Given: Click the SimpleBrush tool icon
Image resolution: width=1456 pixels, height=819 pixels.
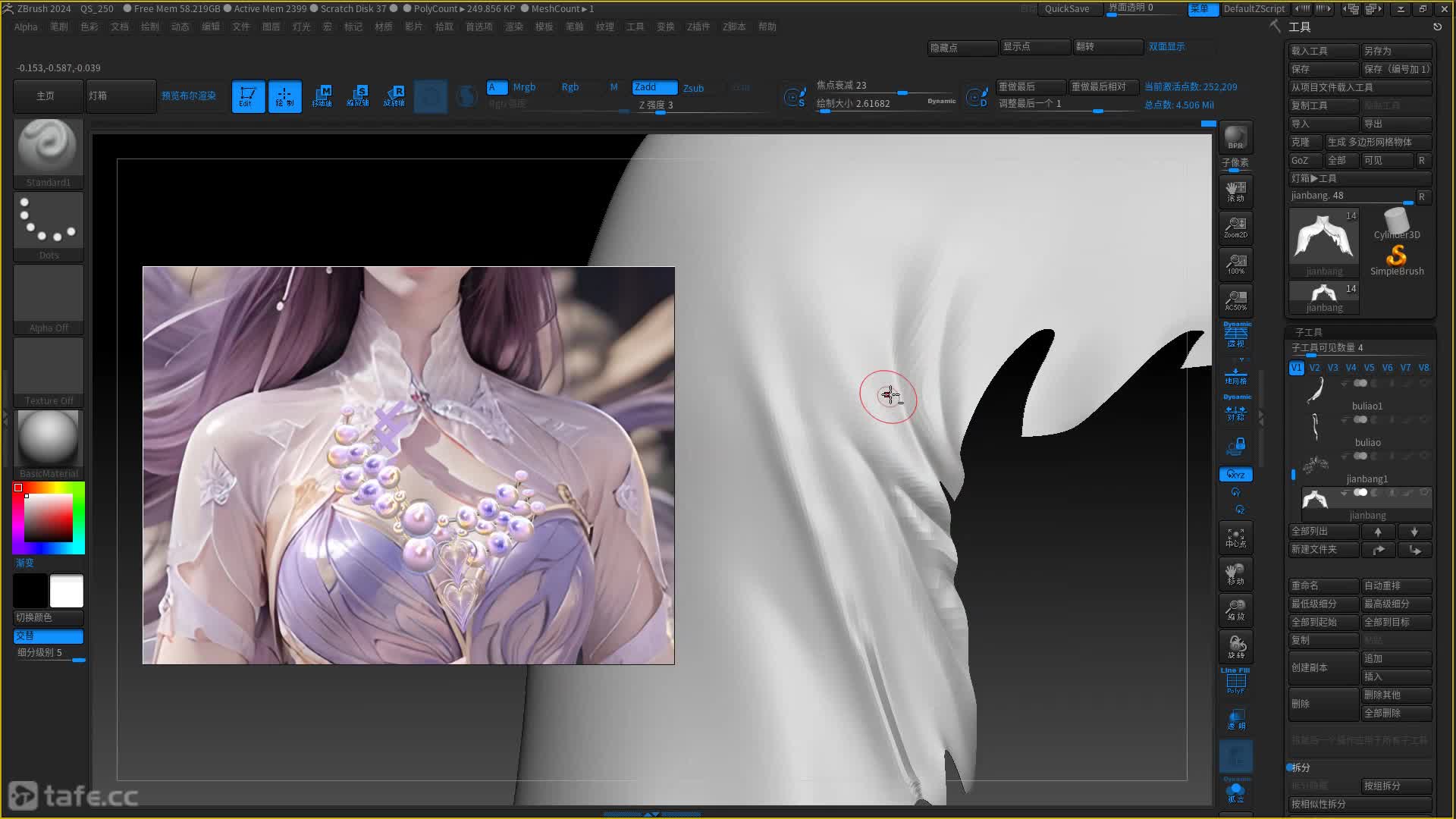Looking at the screenshot, I should [x=1396, y=259].
